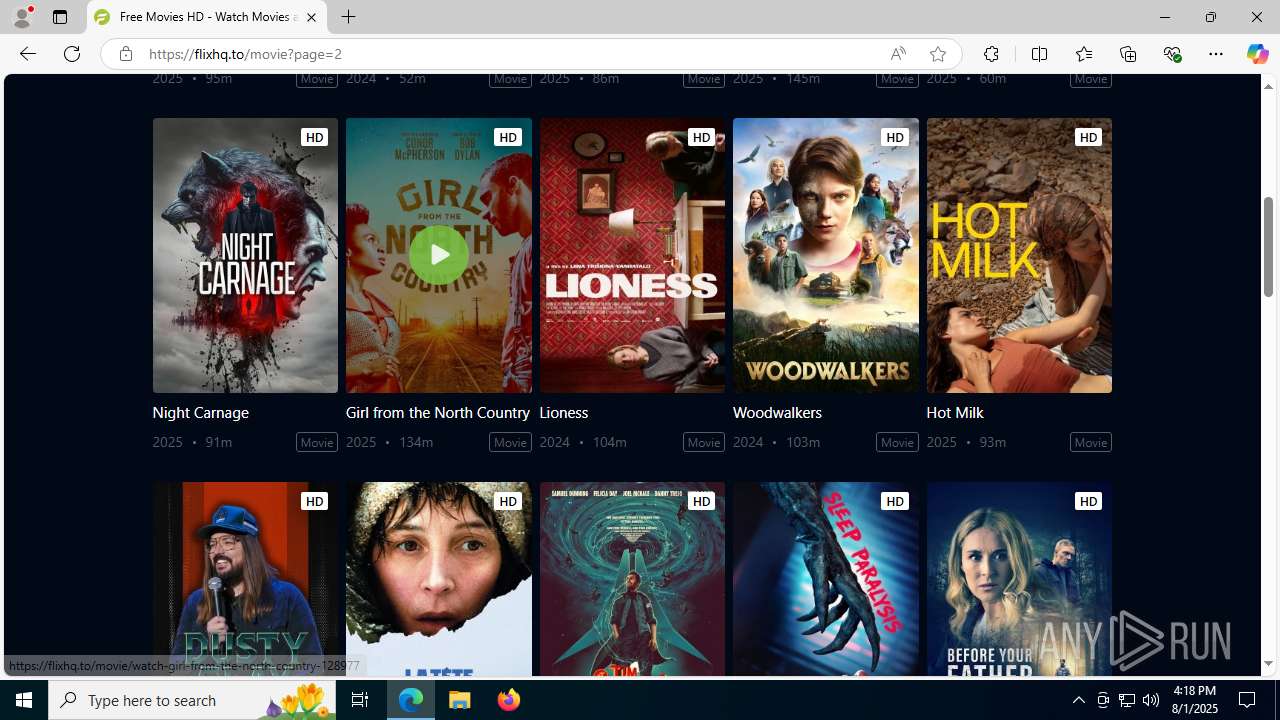Click the page vertical scrollbar thumb
The width and height of the screenshot is (1280, 720).
pyautogui.click(x=1268, y=246)
